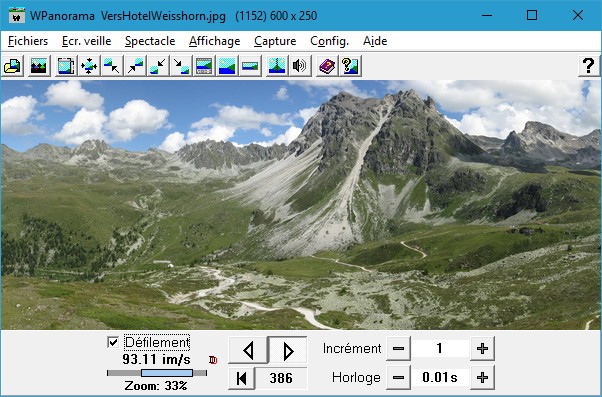602x397 pixels.
Task: Click the small red indicator beside speed
Action: [213, 360]
